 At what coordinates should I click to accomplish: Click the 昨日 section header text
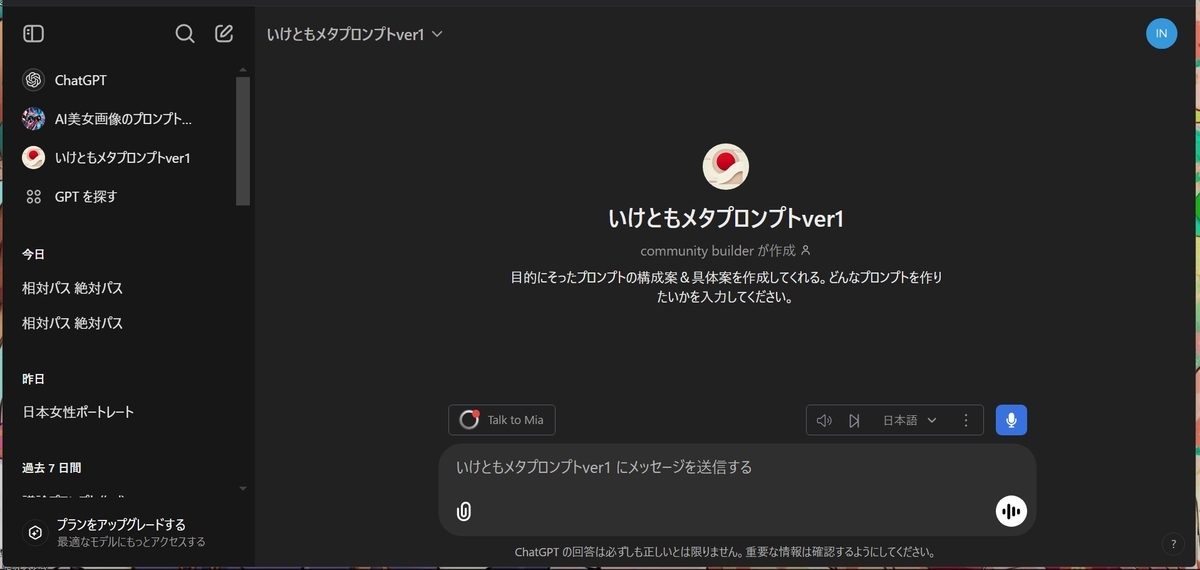34,379
